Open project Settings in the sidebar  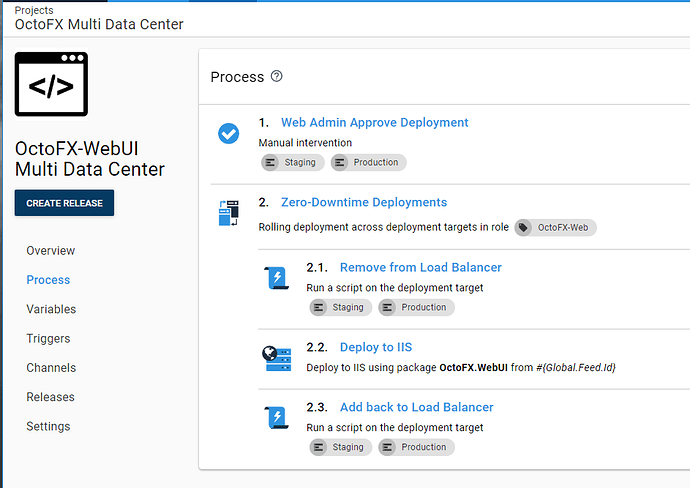click(48, 426)
